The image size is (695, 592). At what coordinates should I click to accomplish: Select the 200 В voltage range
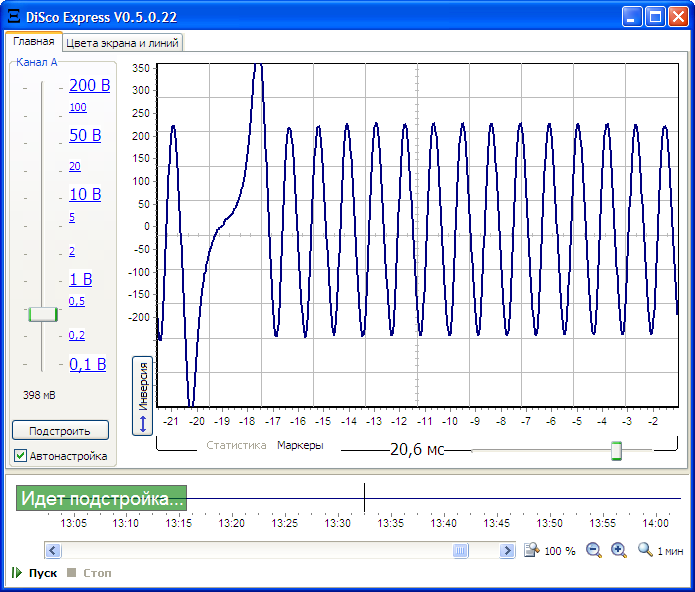click(x=89, y=86)
